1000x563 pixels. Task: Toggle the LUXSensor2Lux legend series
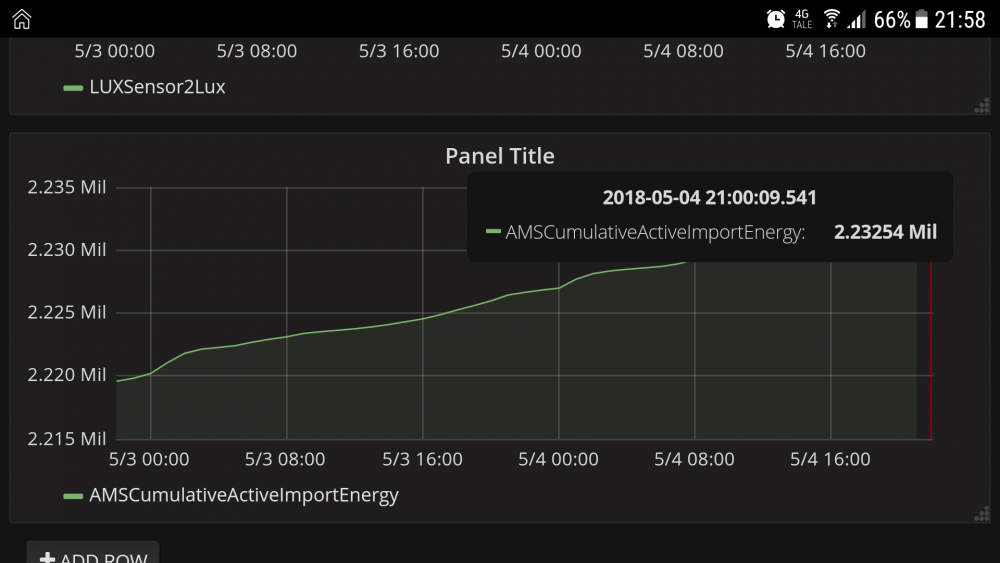coord(157,87)
